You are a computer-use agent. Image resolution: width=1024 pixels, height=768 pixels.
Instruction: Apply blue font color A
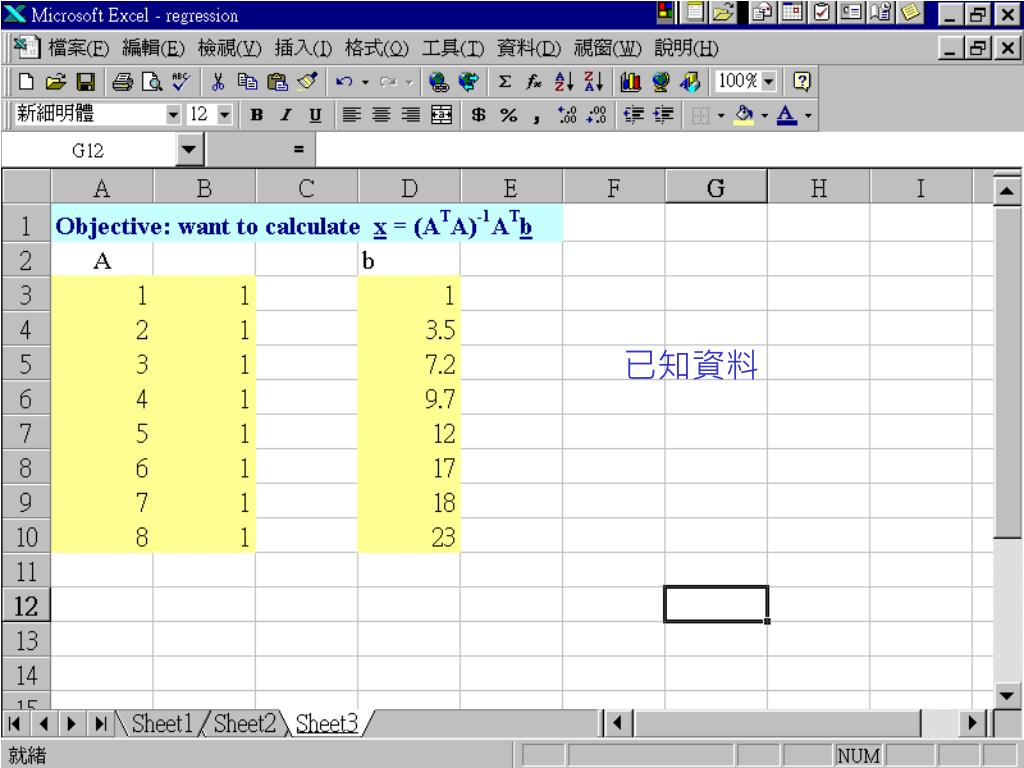[x=787, y=116]
